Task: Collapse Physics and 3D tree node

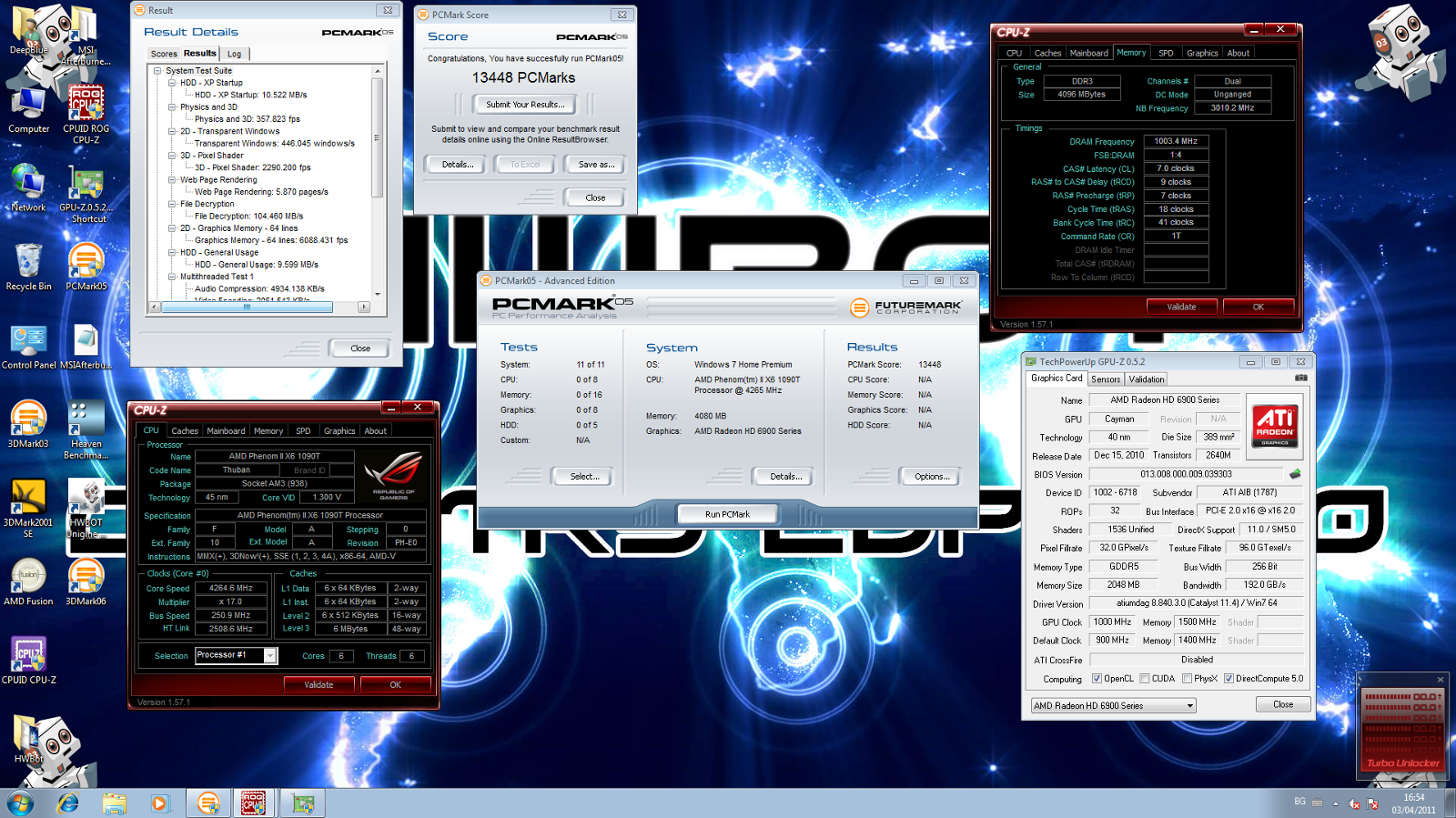Action: tap(172, 107)
